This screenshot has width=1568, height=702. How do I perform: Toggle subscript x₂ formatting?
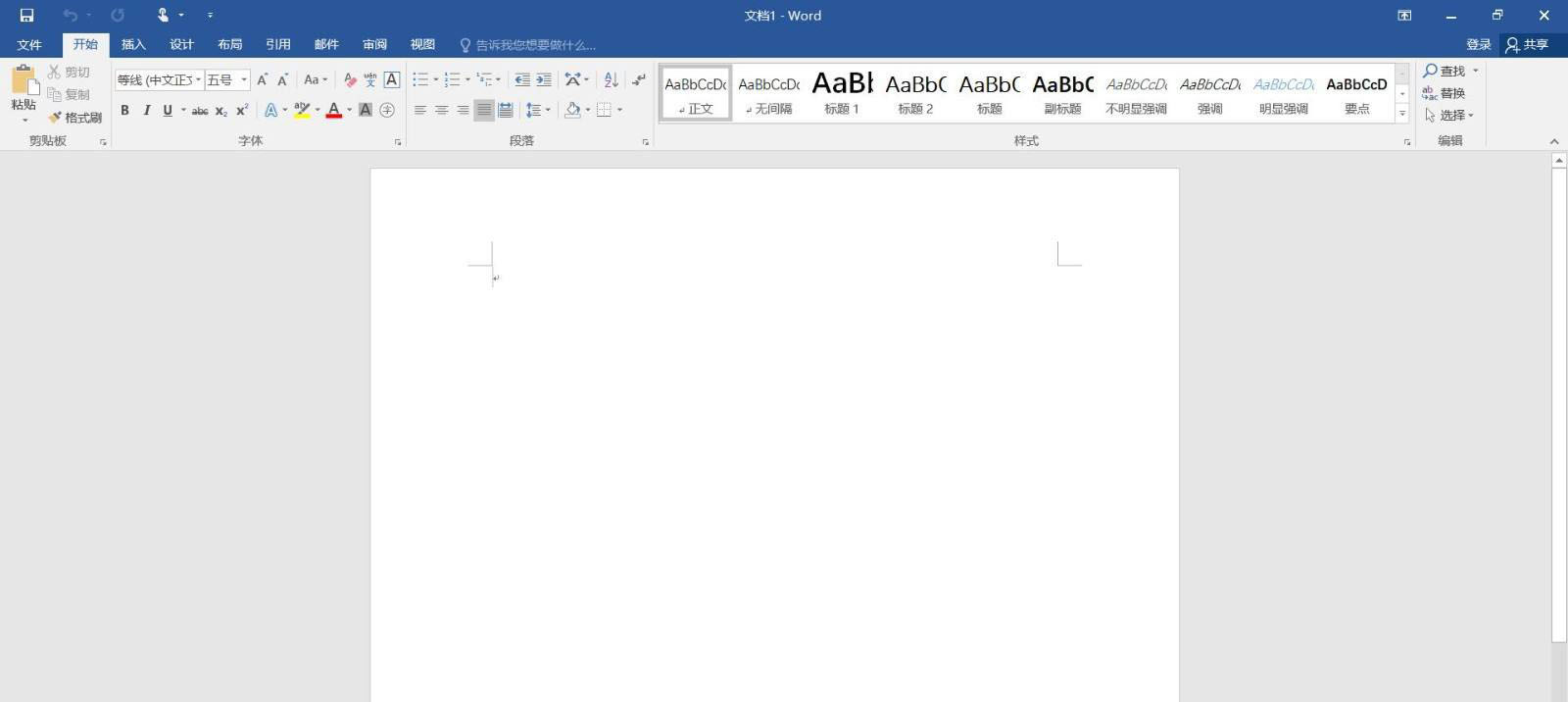coord(221,111)
